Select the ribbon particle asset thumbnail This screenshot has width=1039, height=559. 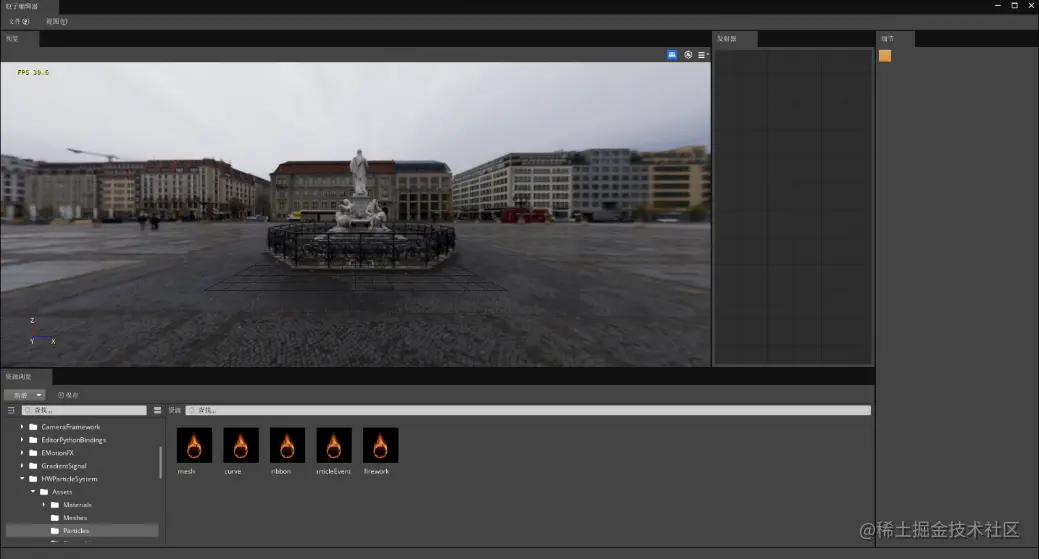coord(287,445)
